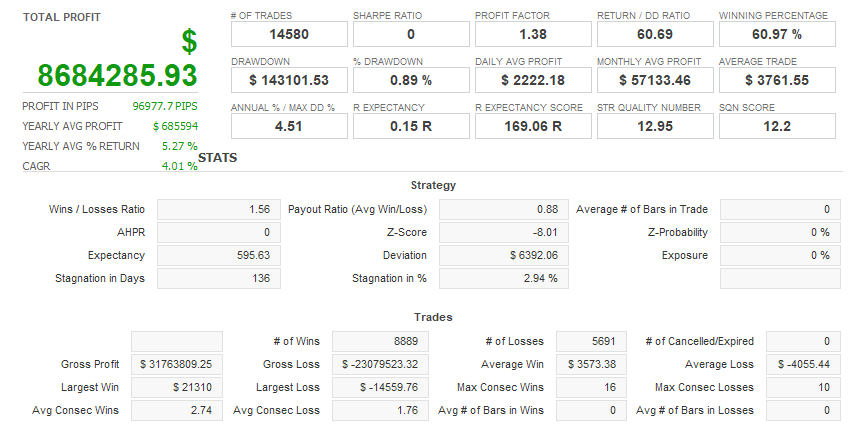Click the Average Trade value box
863x437 pixels.
pos(776,80)
